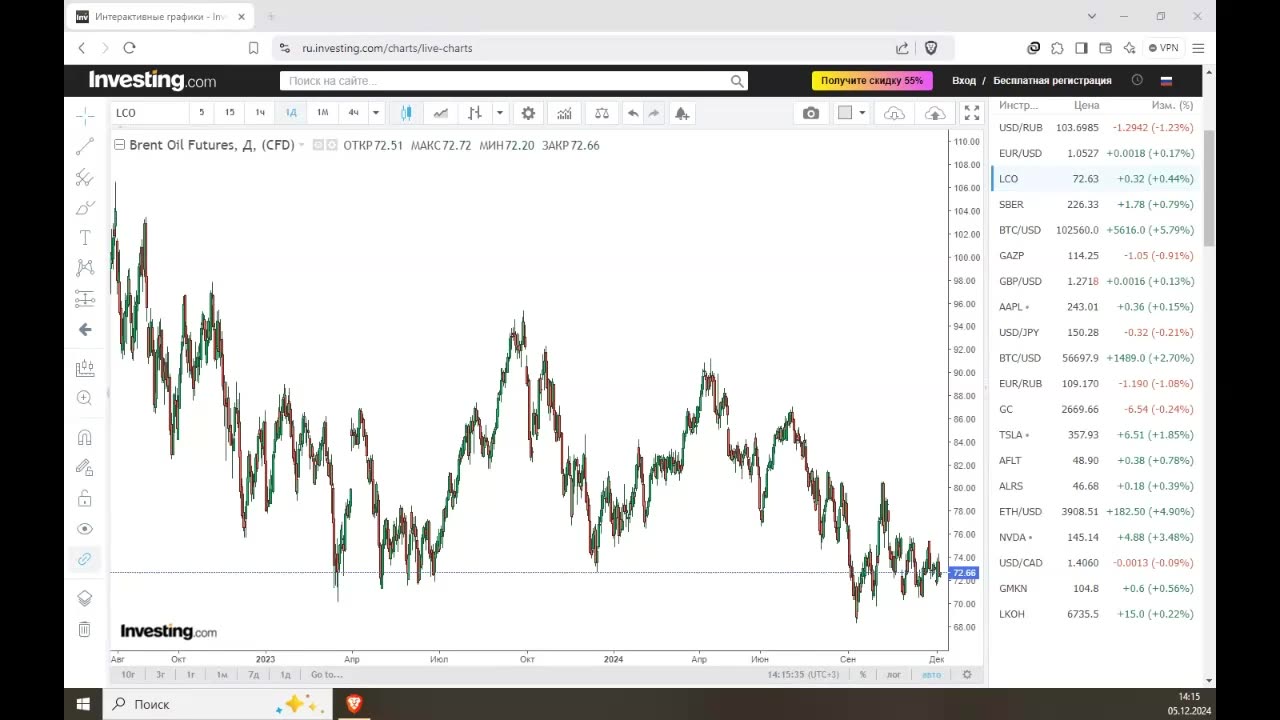Select the crosshair cursor tool

point(85,117)
